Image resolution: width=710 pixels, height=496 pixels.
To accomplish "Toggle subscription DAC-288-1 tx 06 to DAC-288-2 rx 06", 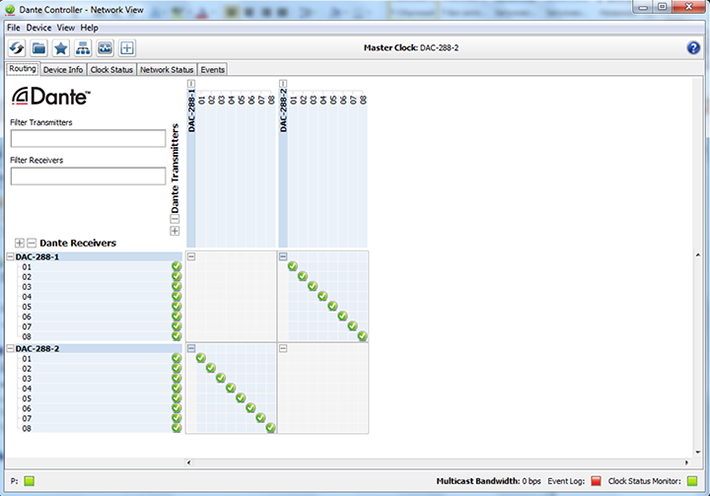I will tap(250, 408).
